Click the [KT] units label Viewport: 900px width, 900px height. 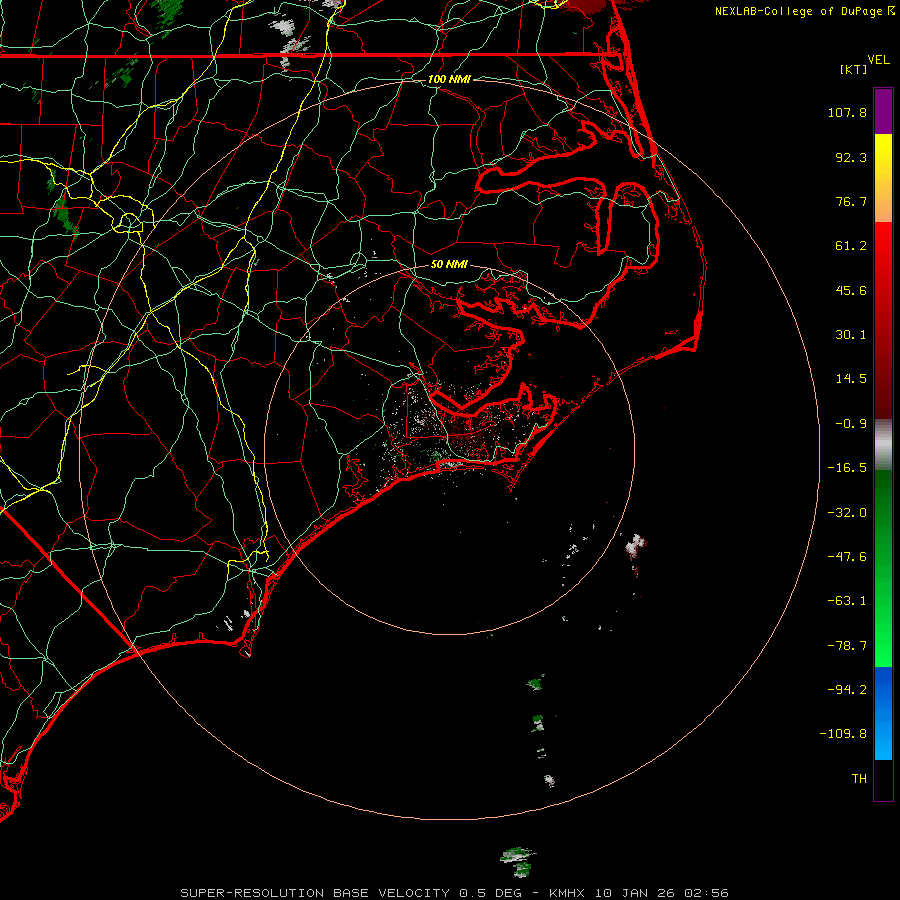point(854,69)
